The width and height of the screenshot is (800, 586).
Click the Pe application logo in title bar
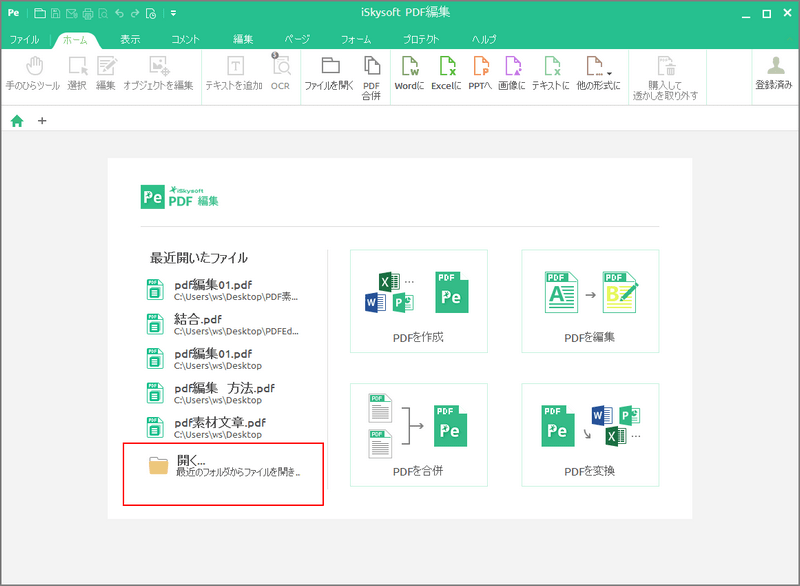pyautogui.click(x=14, y=13)
